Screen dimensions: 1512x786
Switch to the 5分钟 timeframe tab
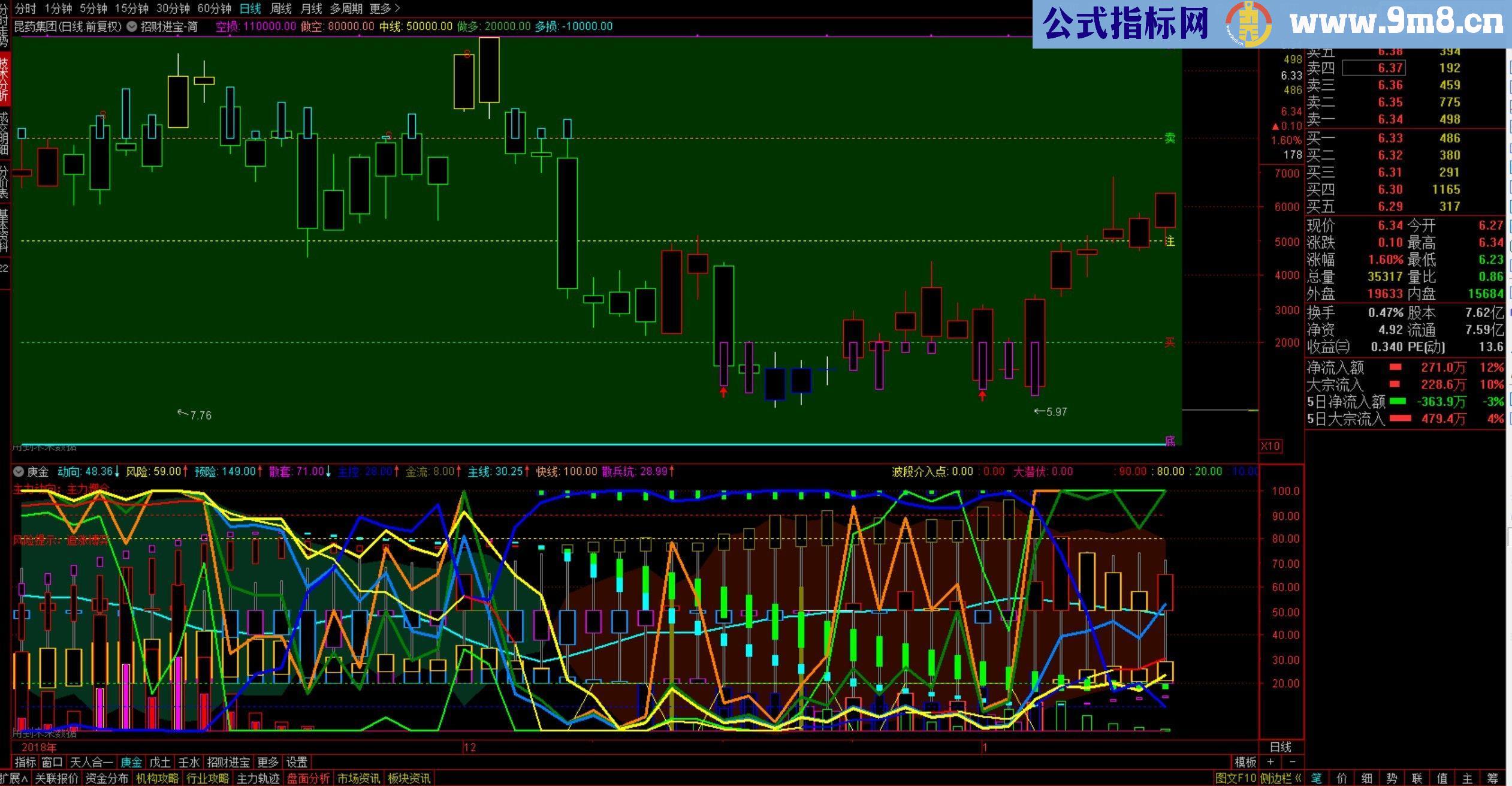pos(93,8)
